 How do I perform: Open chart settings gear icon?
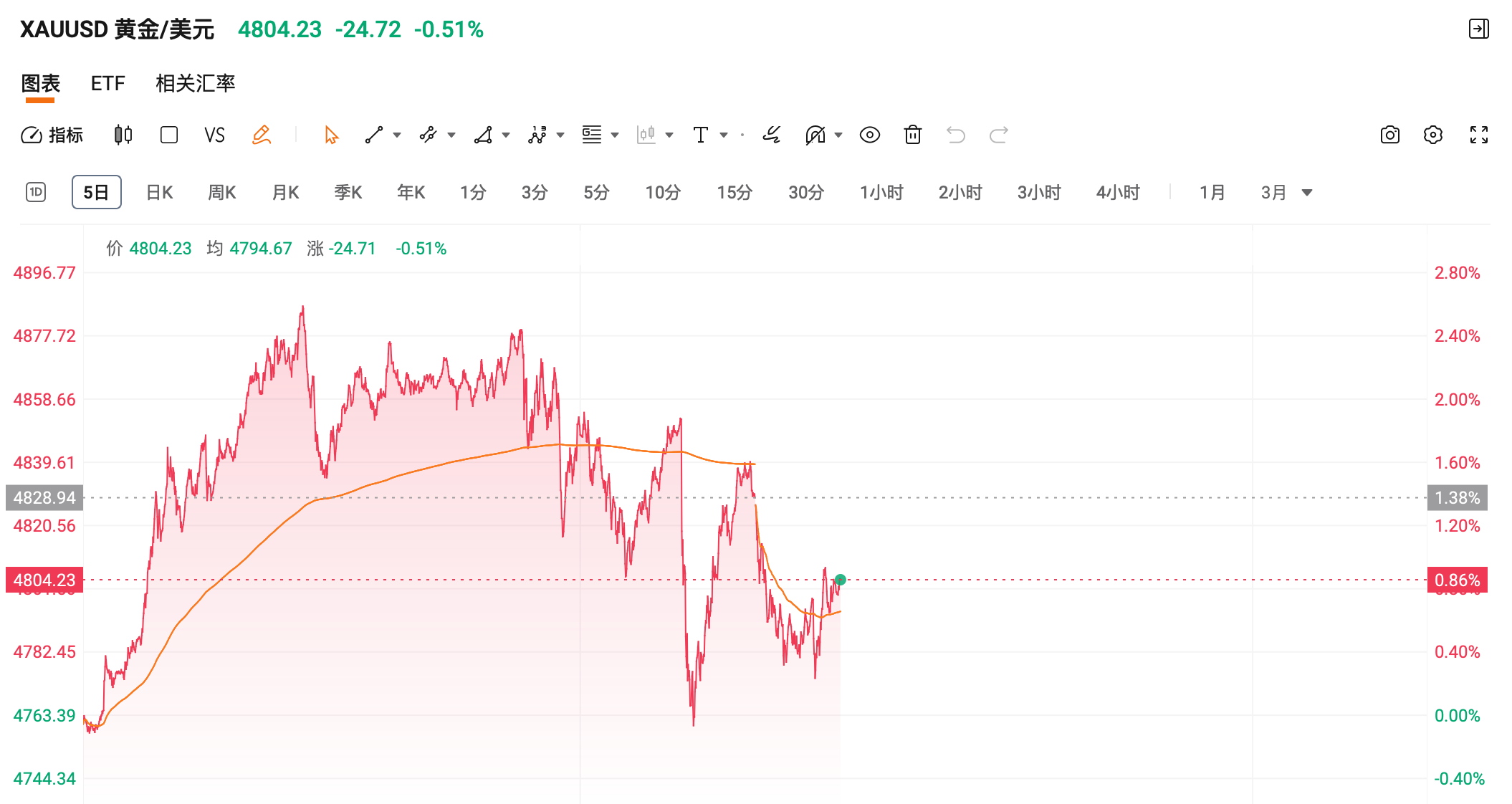coord(1433,135)
